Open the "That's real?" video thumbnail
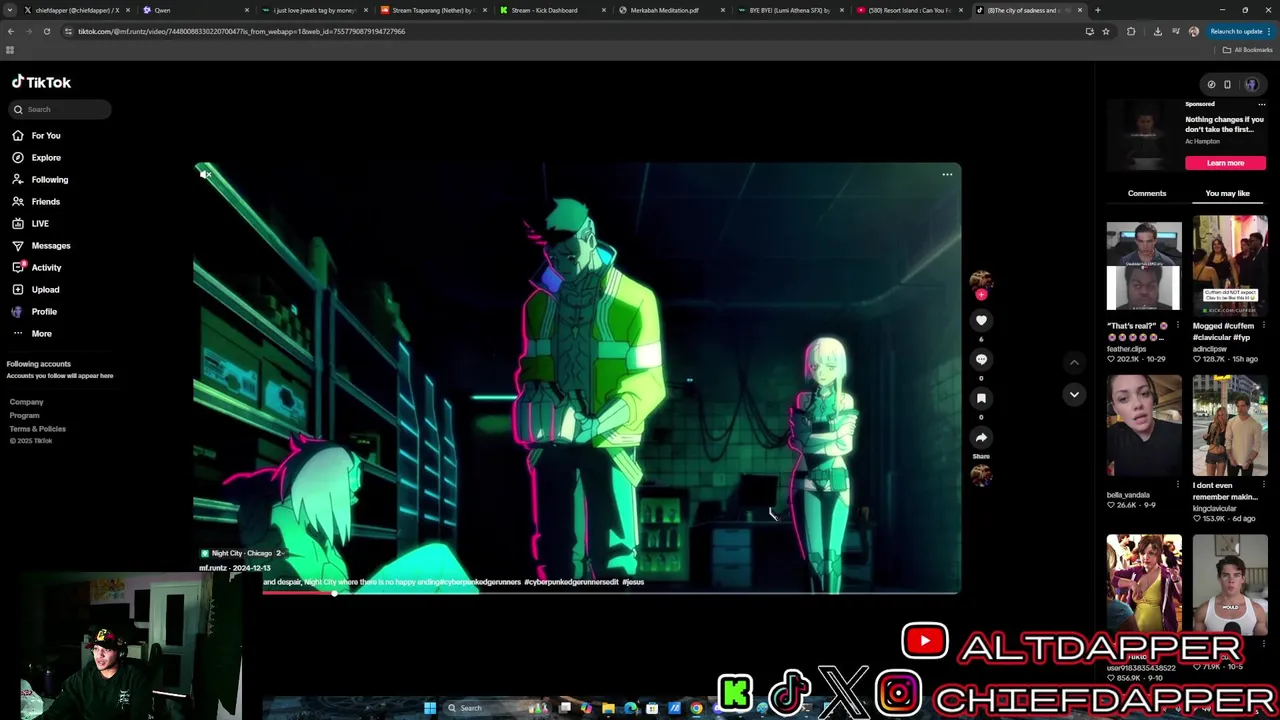Image resolution: width=1280 pixels, height=720 pixels. pos(1144,266)
